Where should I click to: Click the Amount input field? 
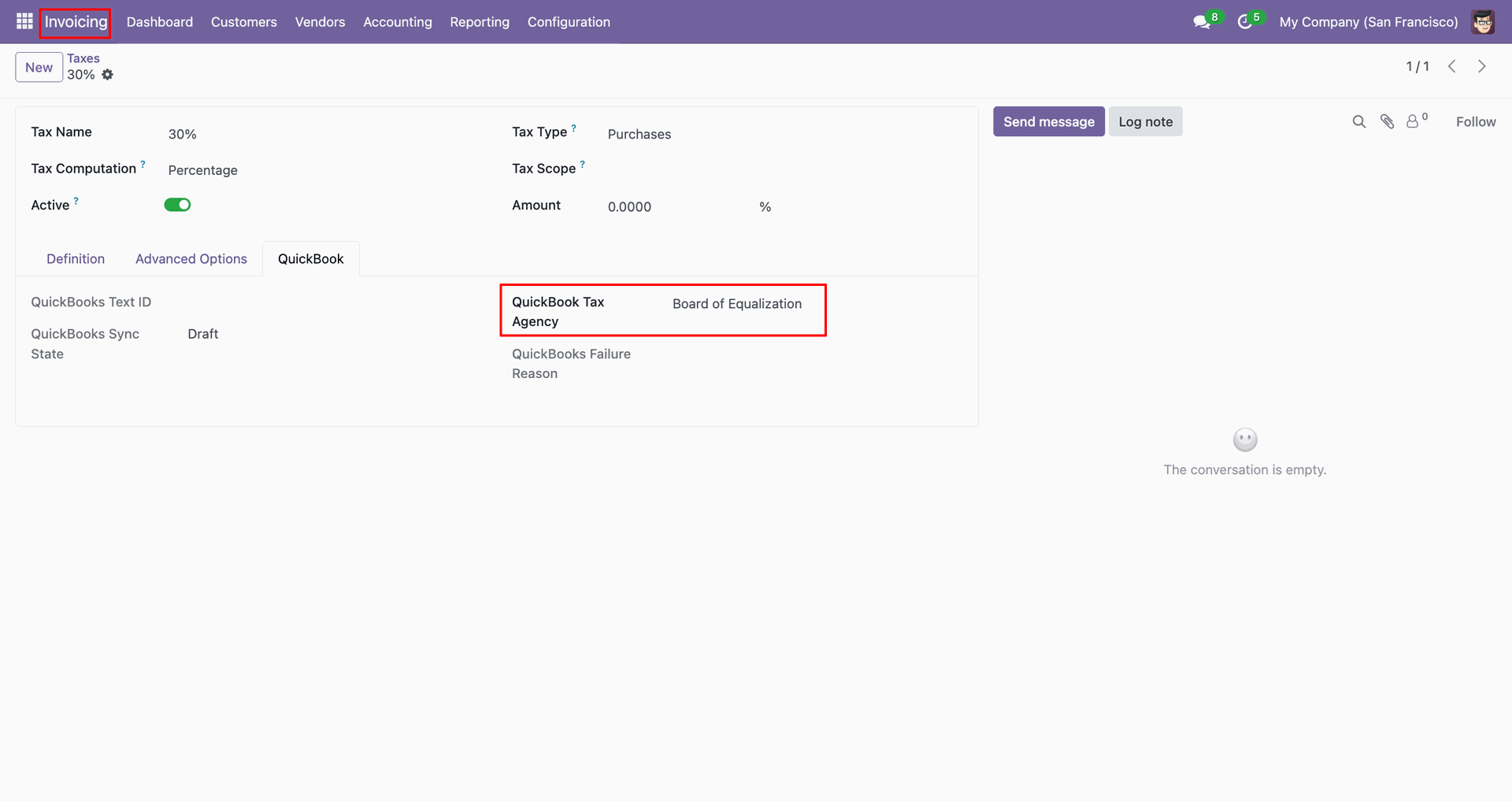[x=677, y=207]
